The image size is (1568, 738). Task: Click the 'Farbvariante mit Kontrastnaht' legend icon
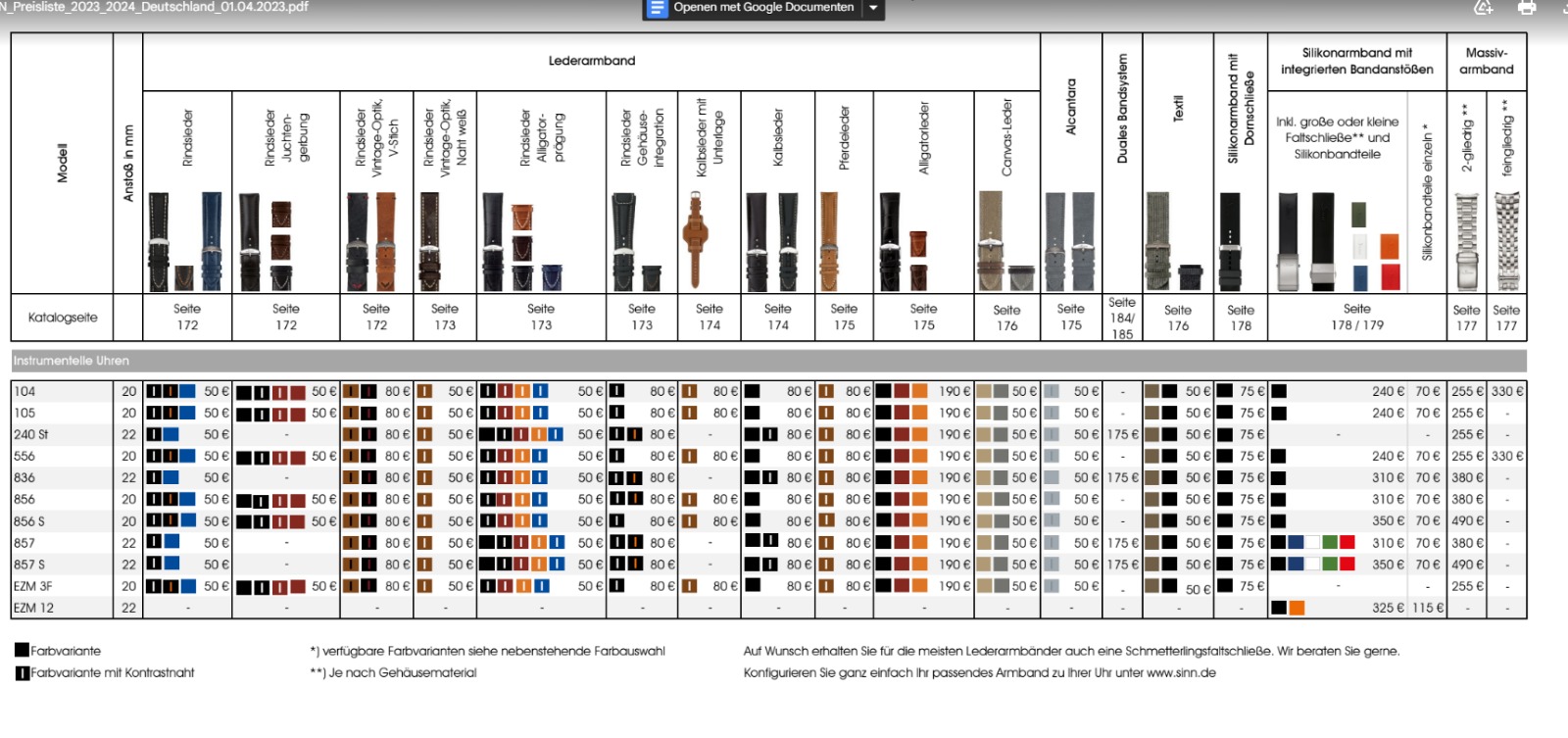22,672
